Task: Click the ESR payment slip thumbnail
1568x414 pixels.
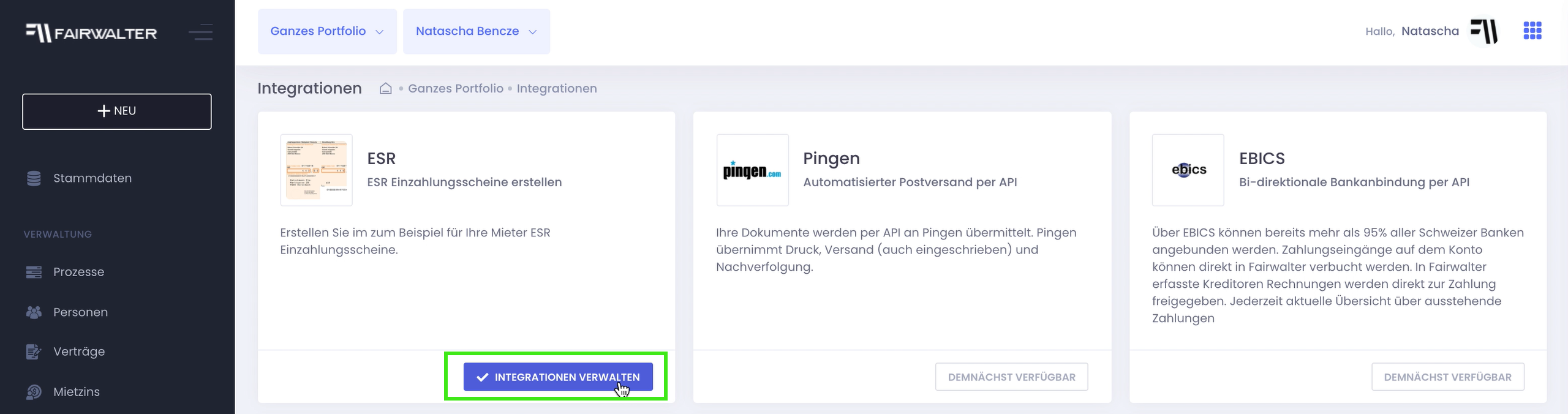Action: click(316, 170)
